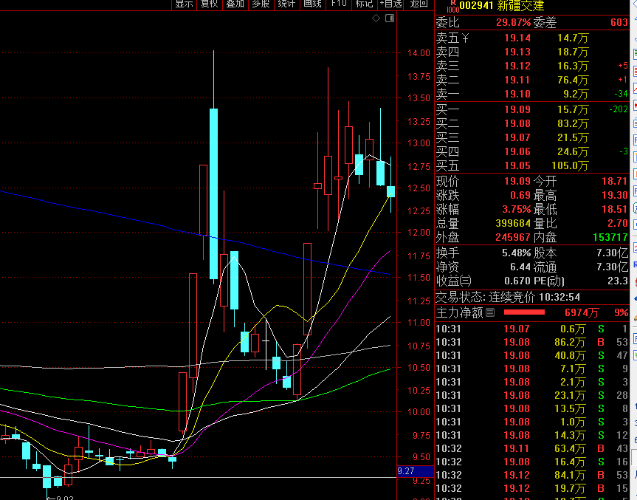Select the 10:32 trade with 84.1万 volume
Screen dimensions: 637x500
click(532, 475)
